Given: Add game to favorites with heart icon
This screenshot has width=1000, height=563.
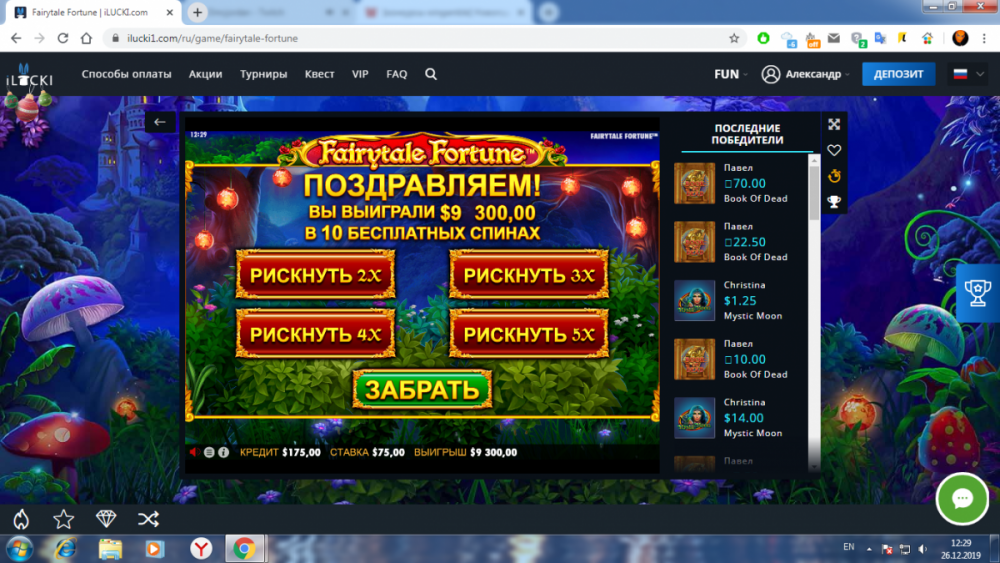Looking at the screenshot, I should (834, 150).
